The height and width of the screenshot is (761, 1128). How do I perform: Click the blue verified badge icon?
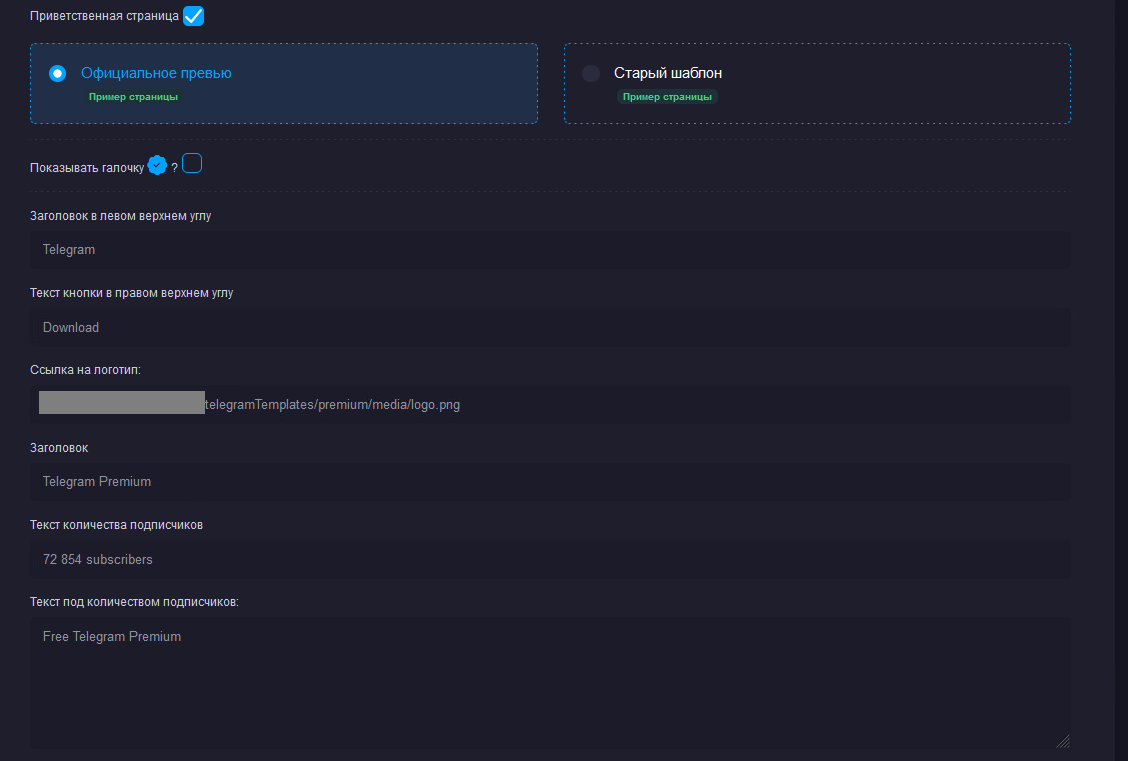[157, 165]
